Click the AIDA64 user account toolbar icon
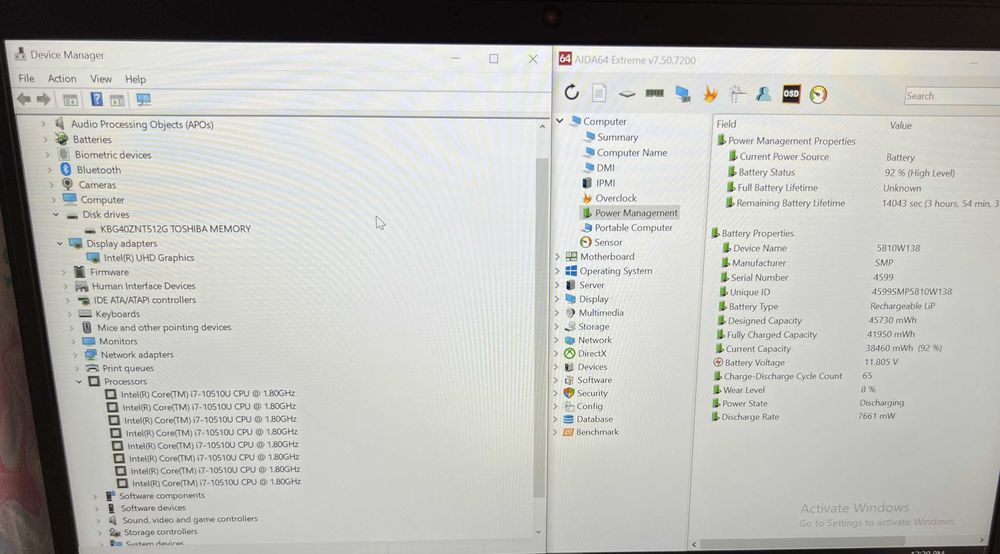 click(763, 94)
